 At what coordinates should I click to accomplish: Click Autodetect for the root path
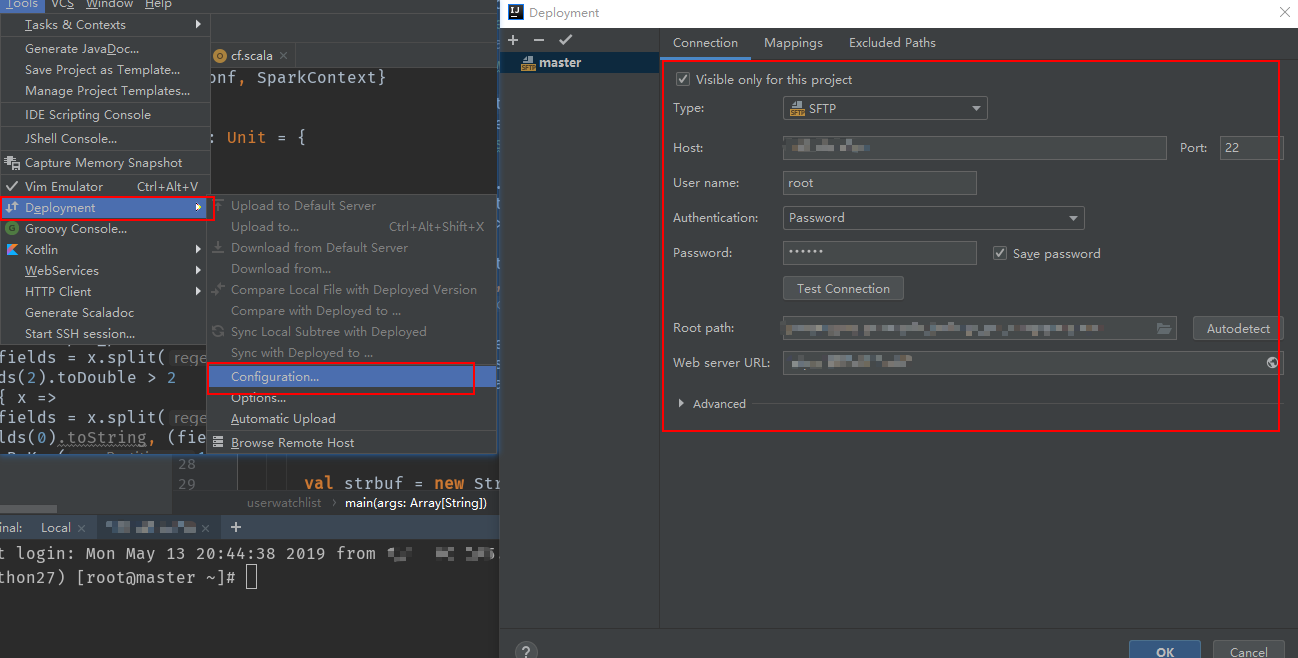pos(1236,327)
